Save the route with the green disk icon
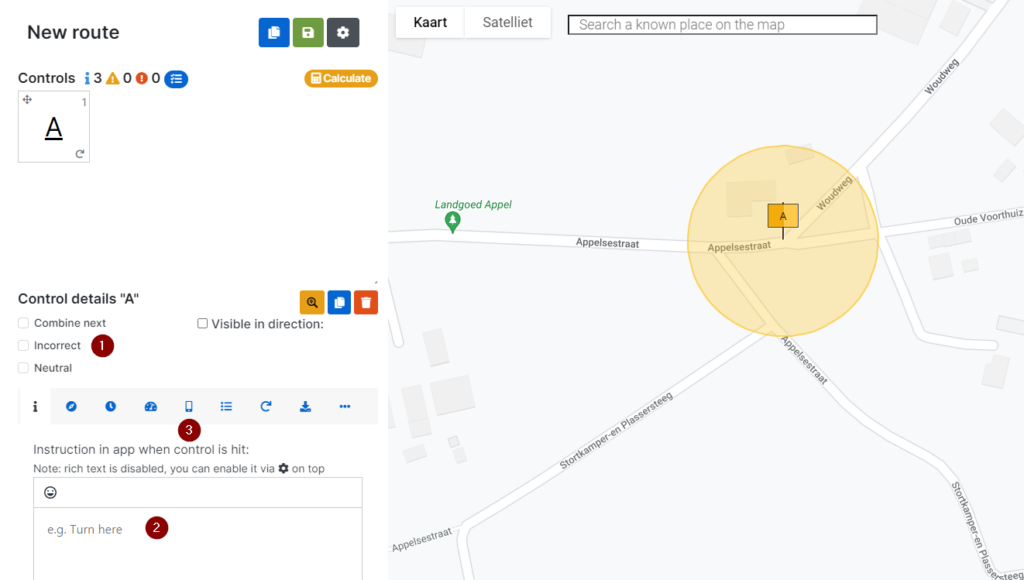 [308, 33]
